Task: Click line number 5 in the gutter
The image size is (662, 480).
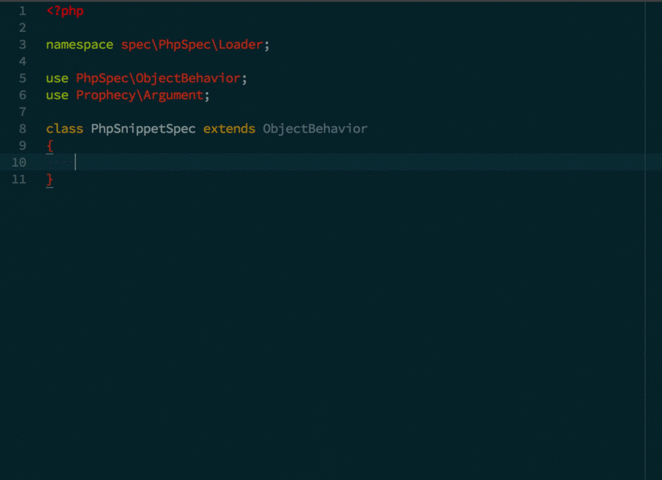Action: tap(23, 79)
